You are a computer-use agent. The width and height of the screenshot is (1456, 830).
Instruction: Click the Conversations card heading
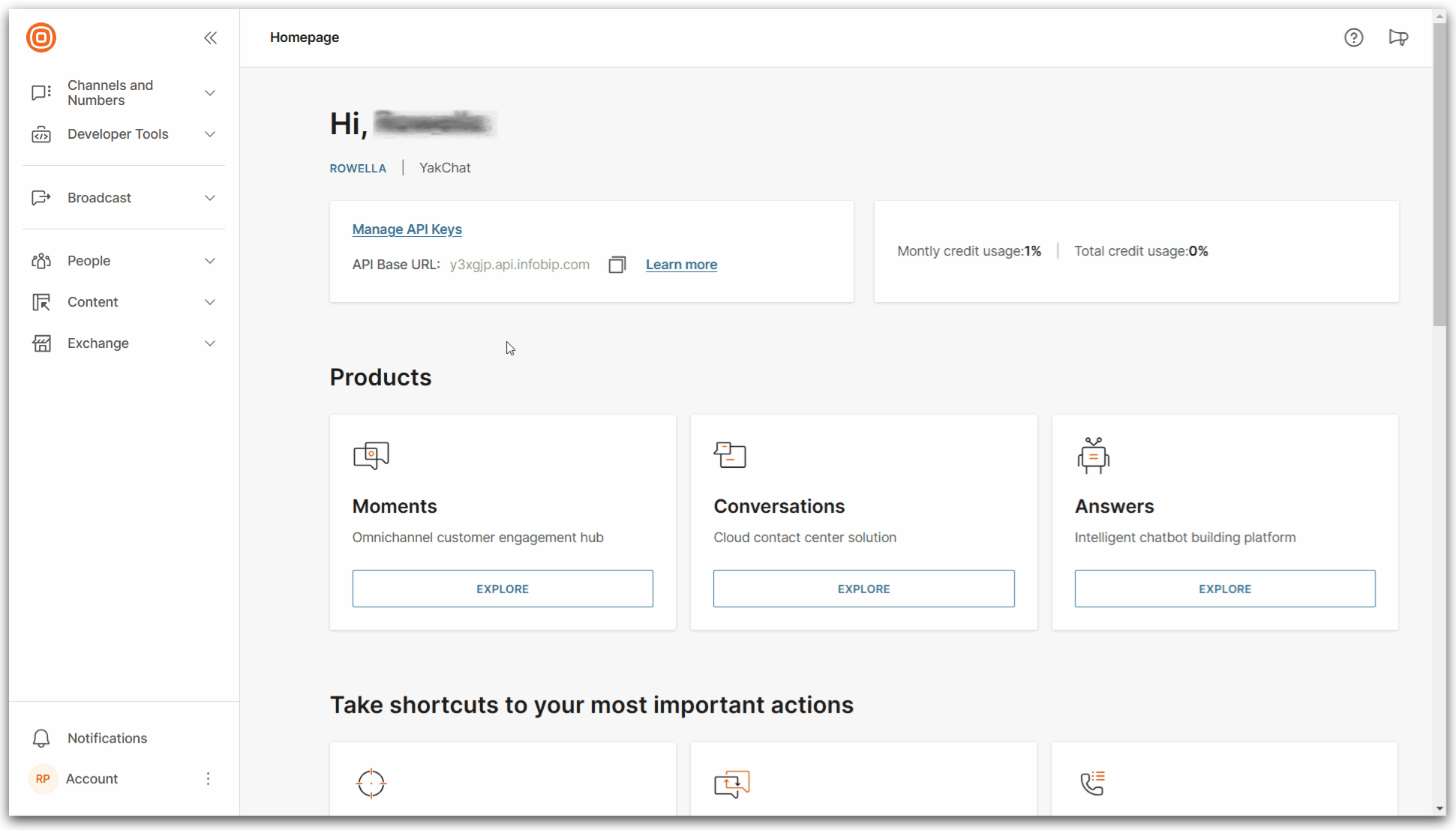point(779,507)
